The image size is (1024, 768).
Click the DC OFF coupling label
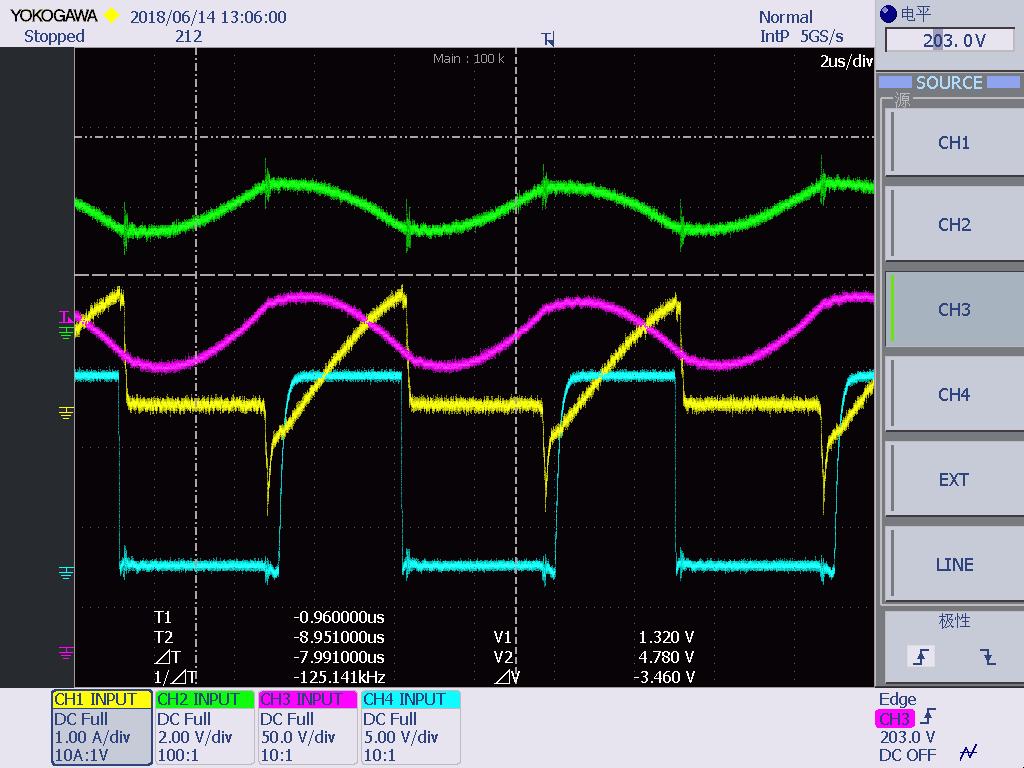click(x=907, y=756)
